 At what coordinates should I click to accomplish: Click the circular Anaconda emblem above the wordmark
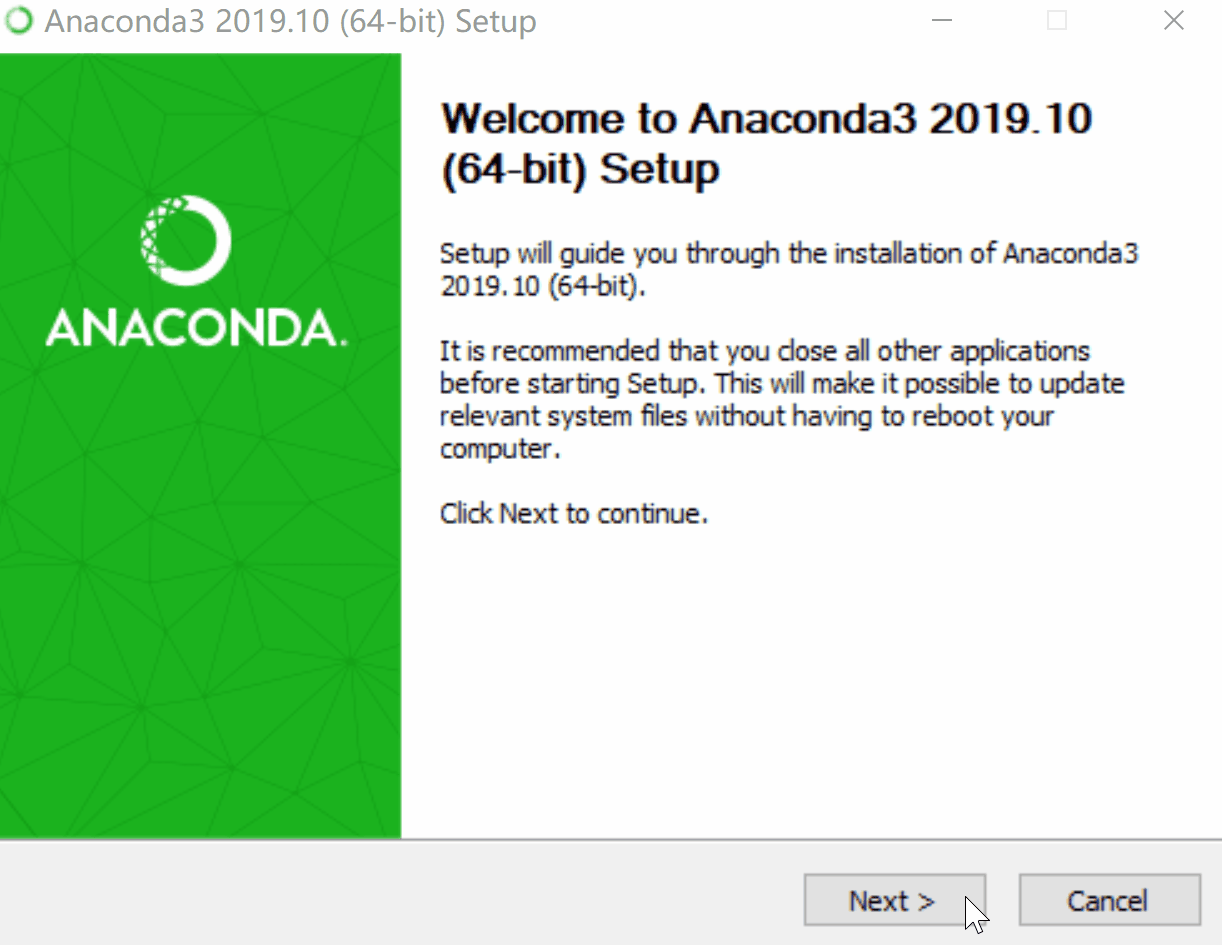pyautogui.click(x=185, y=240)
